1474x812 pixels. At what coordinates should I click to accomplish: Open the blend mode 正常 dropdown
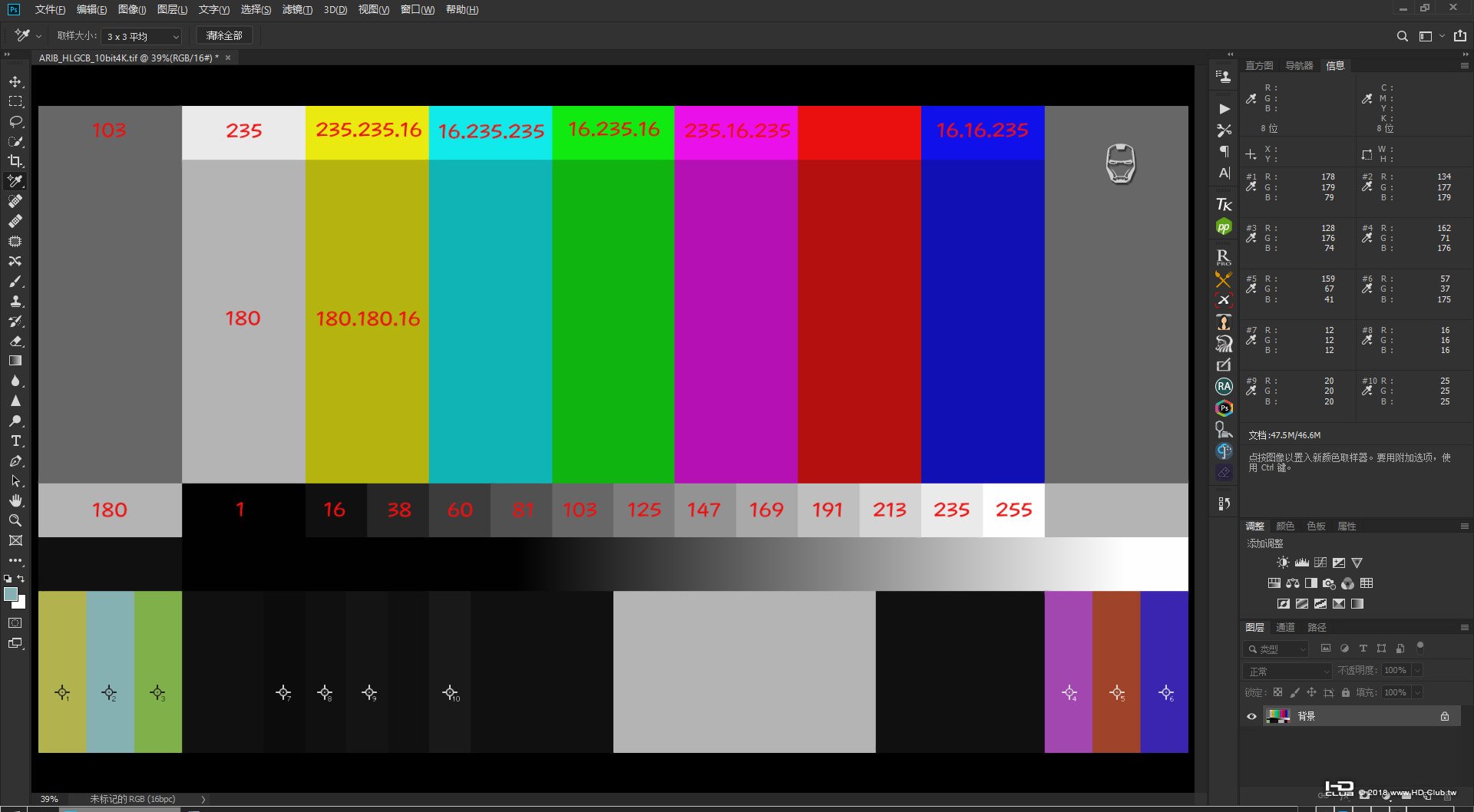[x=1287, y=672]
